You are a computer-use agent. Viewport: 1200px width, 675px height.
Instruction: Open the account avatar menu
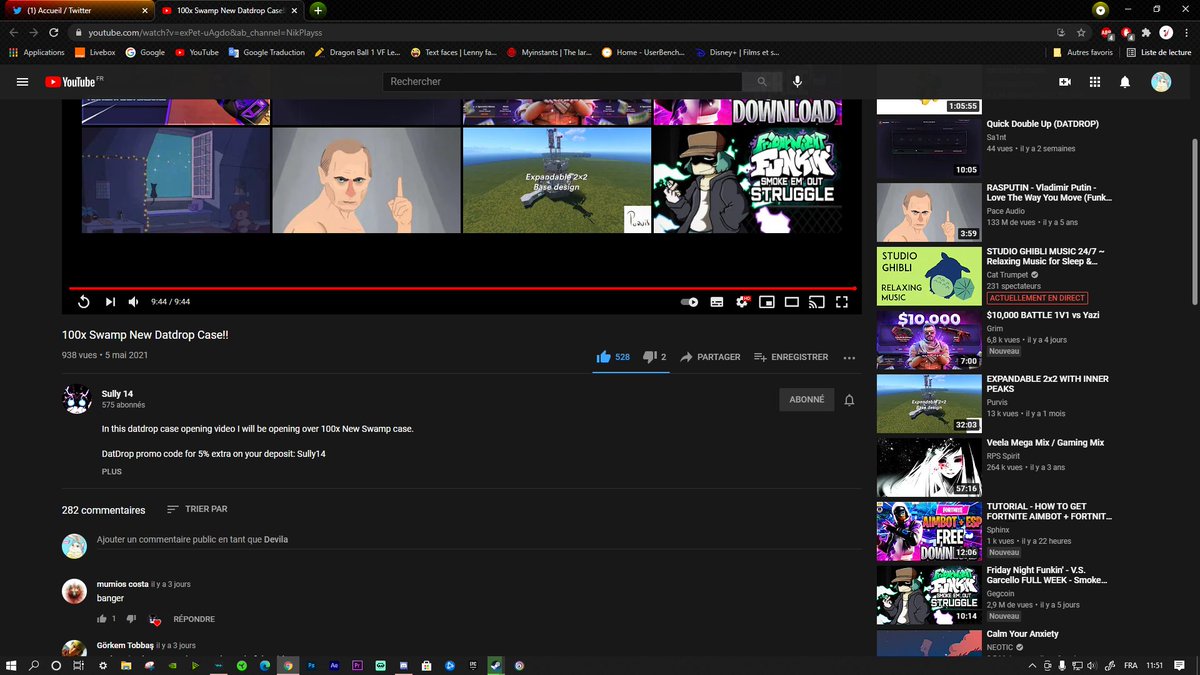pyautogui.click(x=1161, y=82)
